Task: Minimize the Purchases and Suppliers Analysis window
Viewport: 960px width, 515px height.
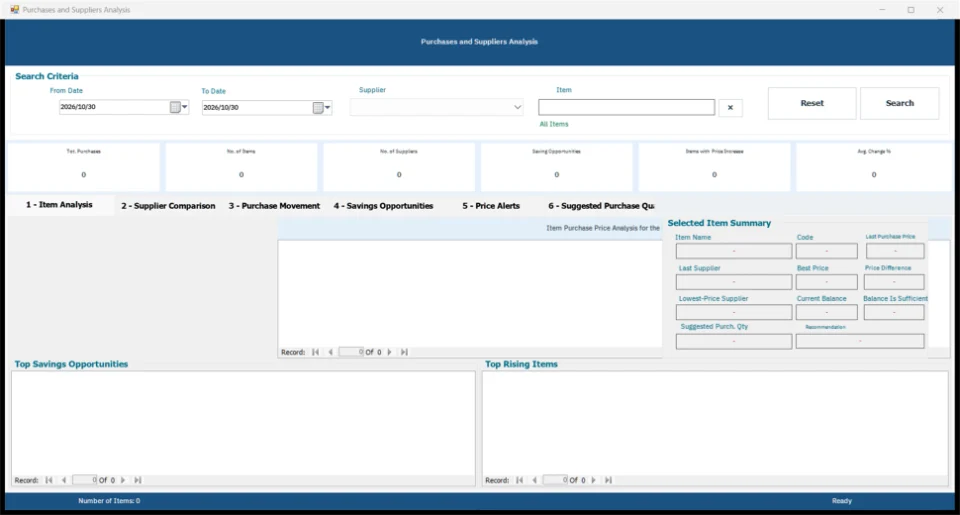Action: point(882,10)
